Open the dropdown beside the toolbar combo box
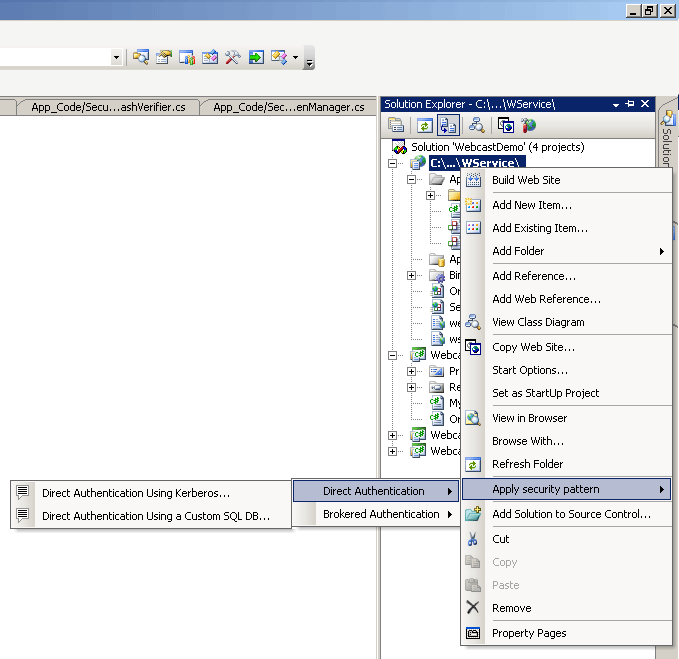679x659 pixels. (x=116, y=57)
